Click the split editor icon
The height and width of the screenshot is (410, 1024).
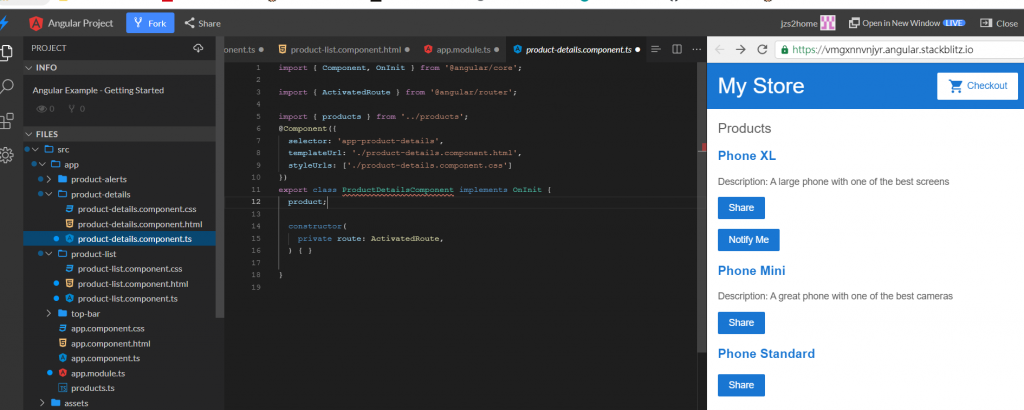(677, 49)
